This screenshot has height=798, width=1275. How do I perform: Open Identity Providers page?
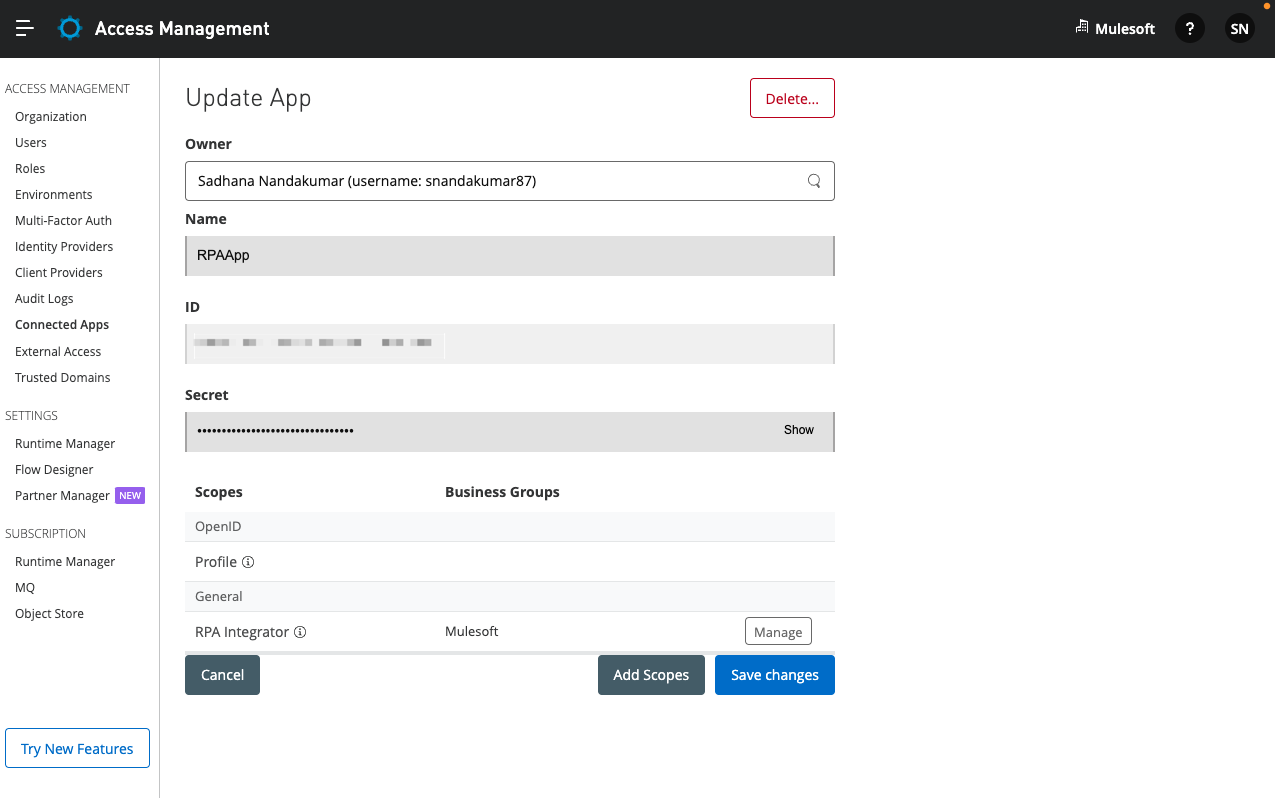64,247
